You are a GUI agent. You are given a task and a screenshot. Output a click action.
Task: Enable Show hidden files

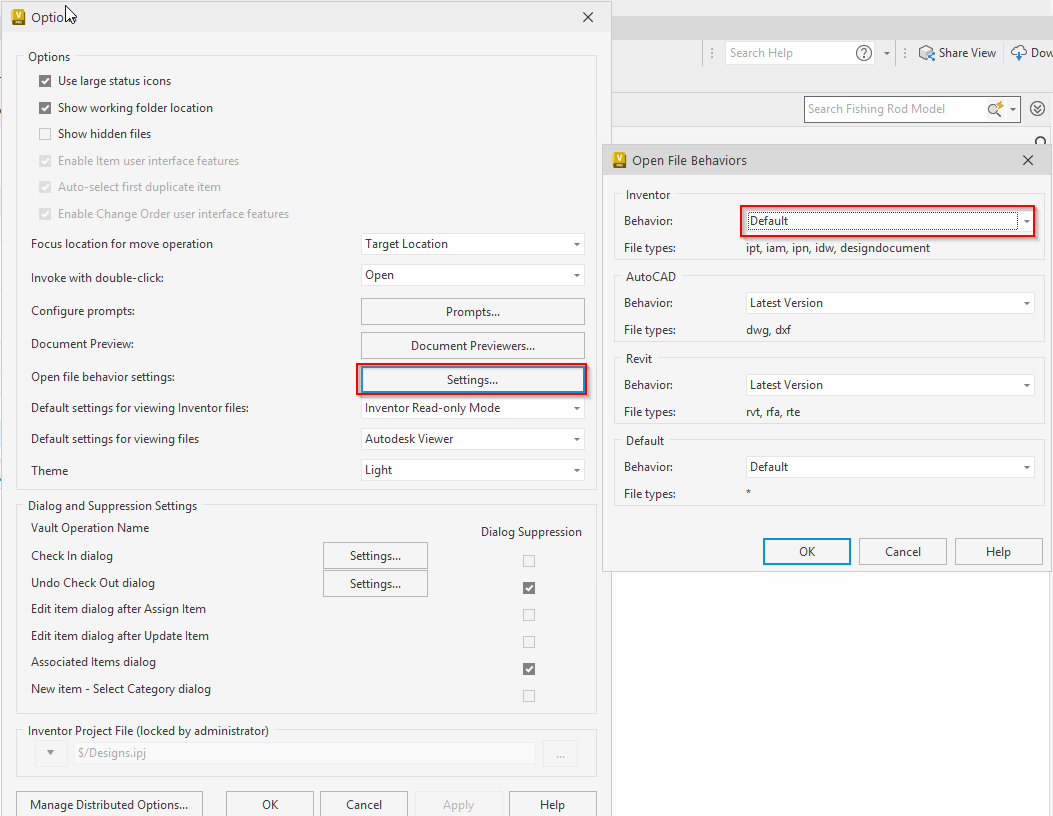[x=45, y=133]
